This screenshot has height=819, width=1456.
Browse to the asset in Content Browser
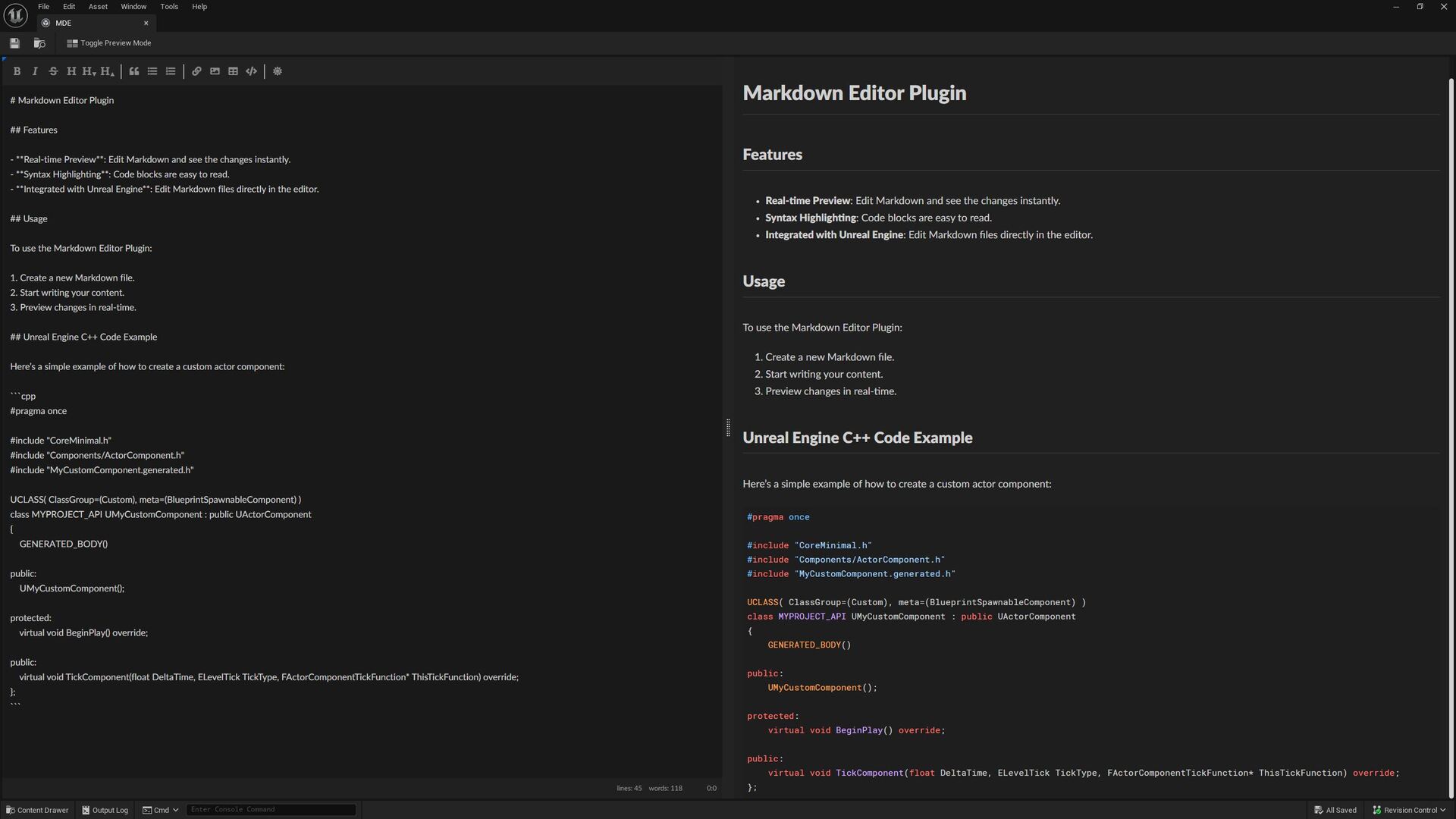39,43
